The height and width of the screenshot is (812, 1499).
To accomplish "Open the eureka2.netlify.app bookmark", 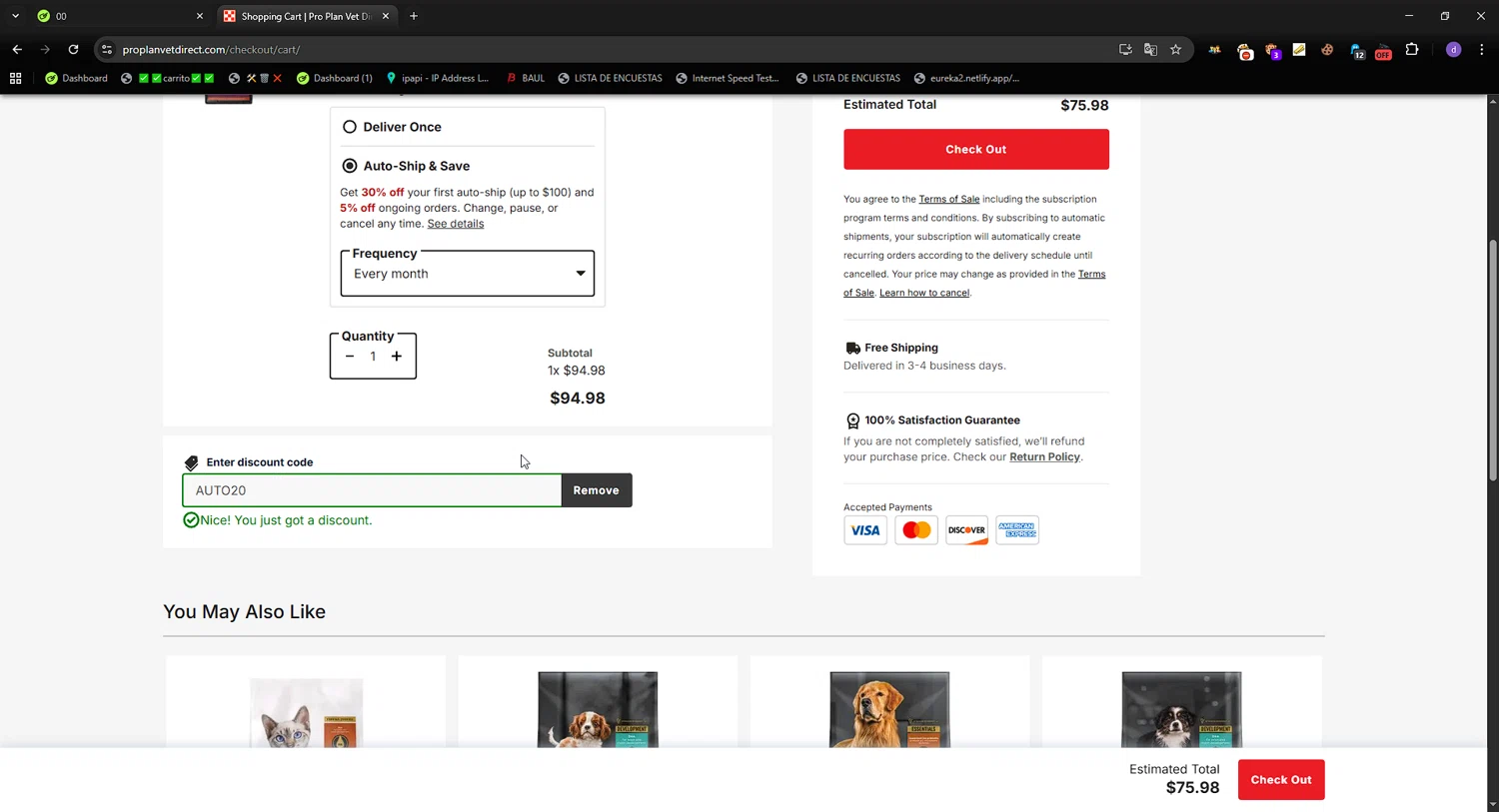I will click(x=966, y=78).
